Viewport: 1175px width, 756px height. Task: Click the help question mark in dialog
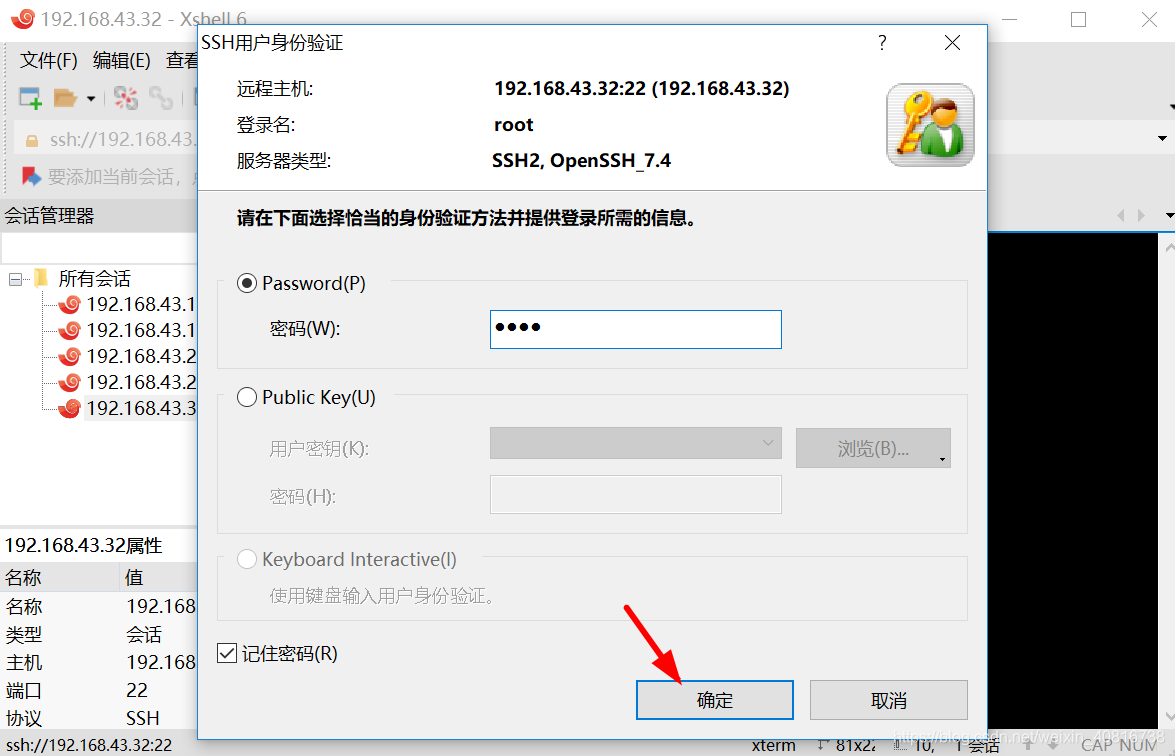pos(882,43)
